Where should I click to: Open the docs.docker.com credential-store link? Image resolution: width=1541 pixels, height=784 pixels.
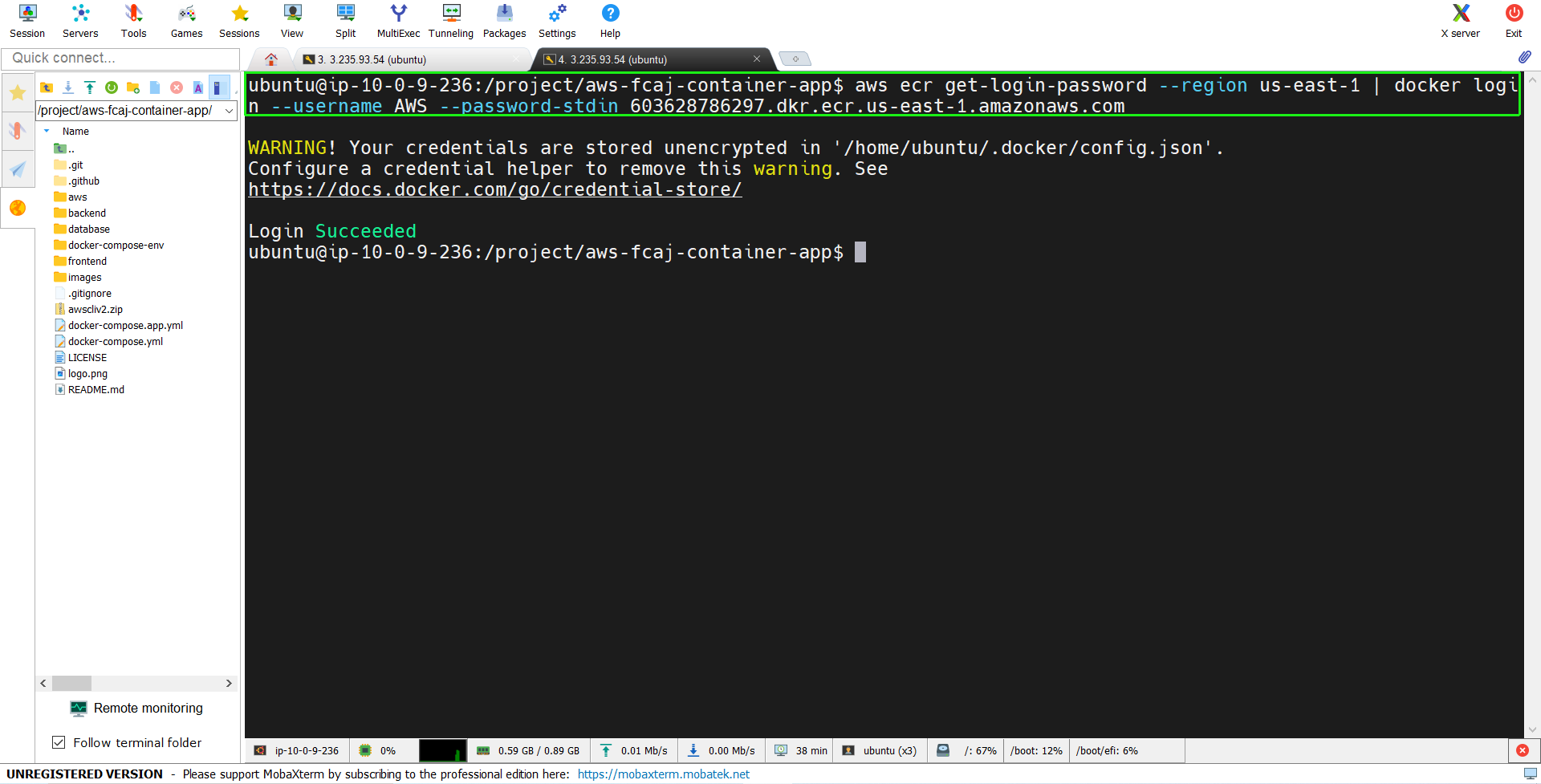coord(495,189)
